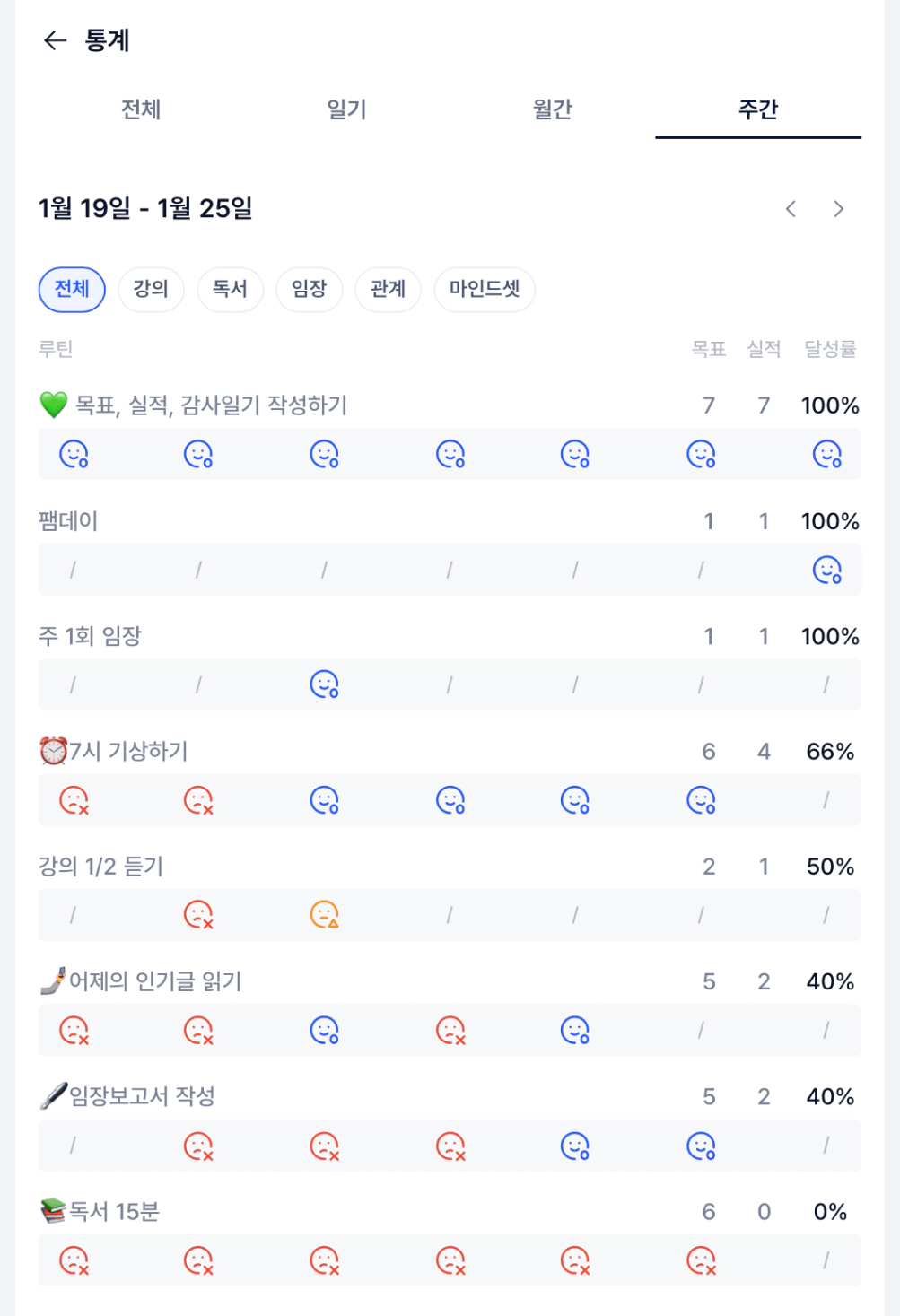Switch to the 월간 tab
This screenshot has height=1316, width=900.
552,109
